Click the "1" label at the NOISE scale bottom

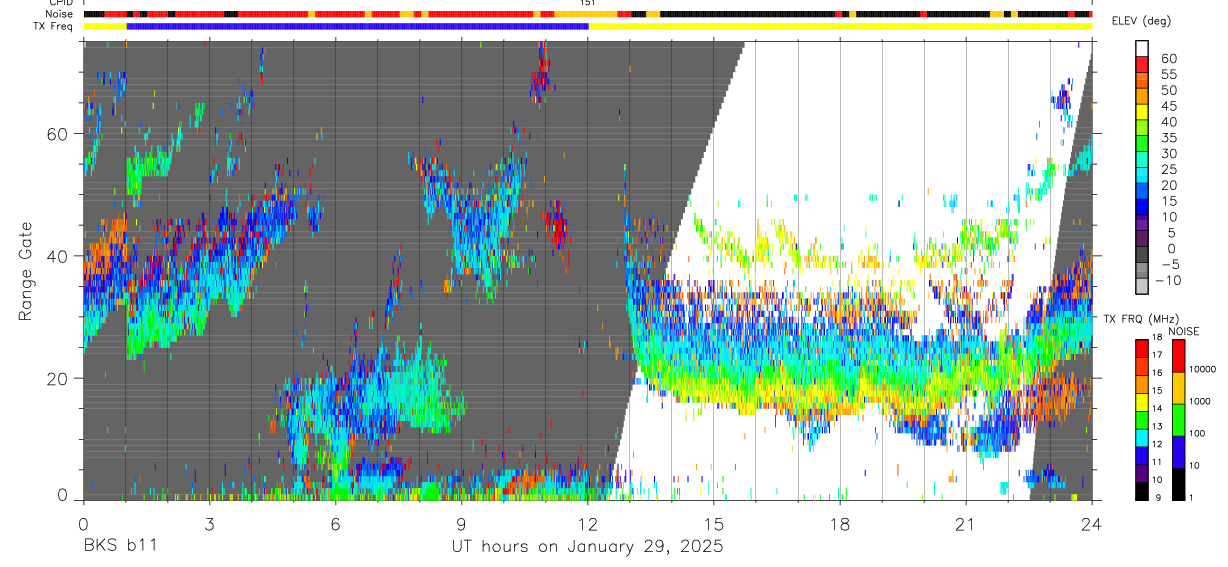point(1193,497)
